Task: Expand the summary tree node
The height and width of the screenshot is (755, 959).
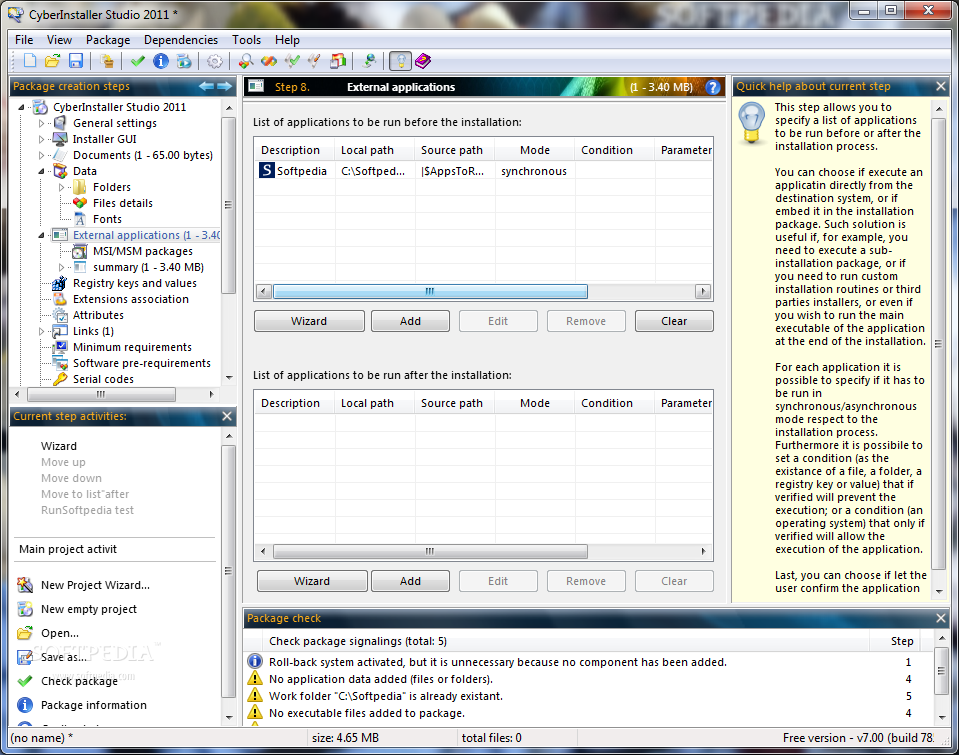Action: (x=61, y=267)
